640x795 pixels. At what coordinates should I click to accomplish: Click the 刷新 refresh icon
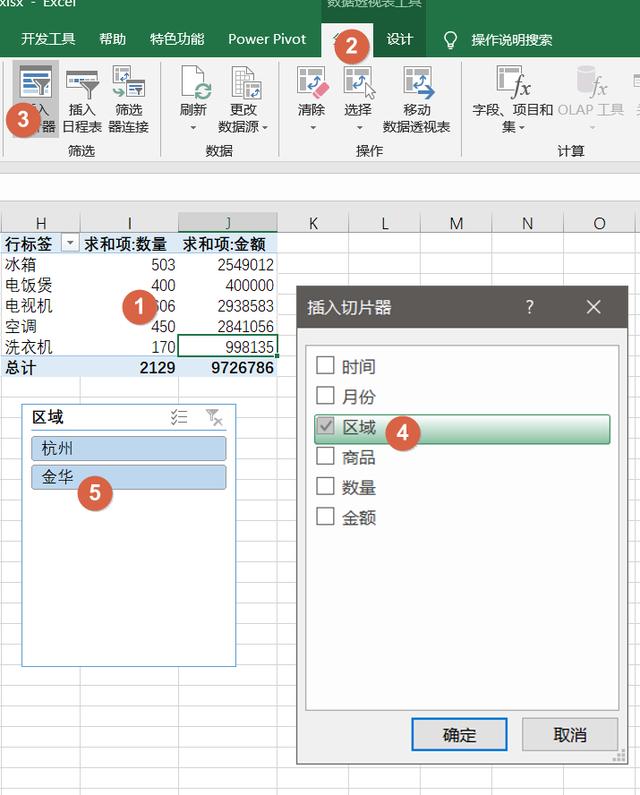pyautogui.click(x=194, y=82)
